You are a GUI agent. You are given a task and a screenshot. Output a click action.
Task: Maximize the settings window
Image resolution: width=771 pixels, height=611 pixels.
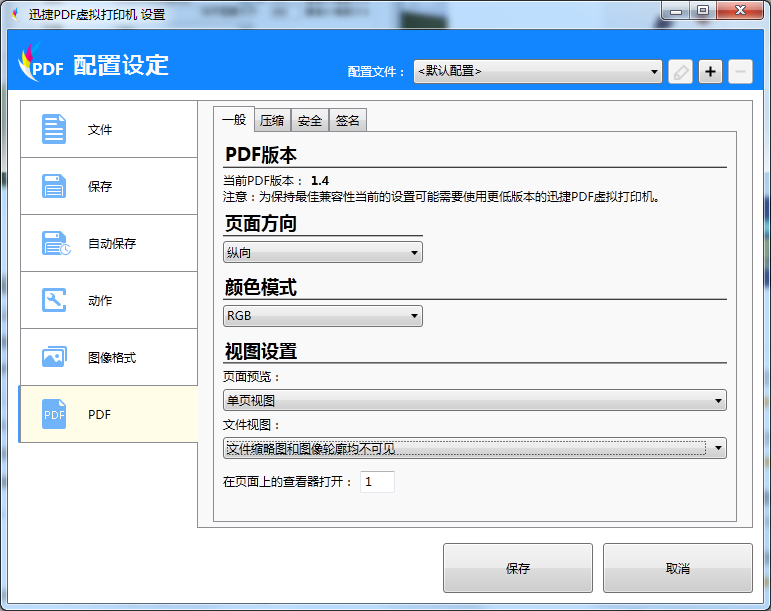703,11
